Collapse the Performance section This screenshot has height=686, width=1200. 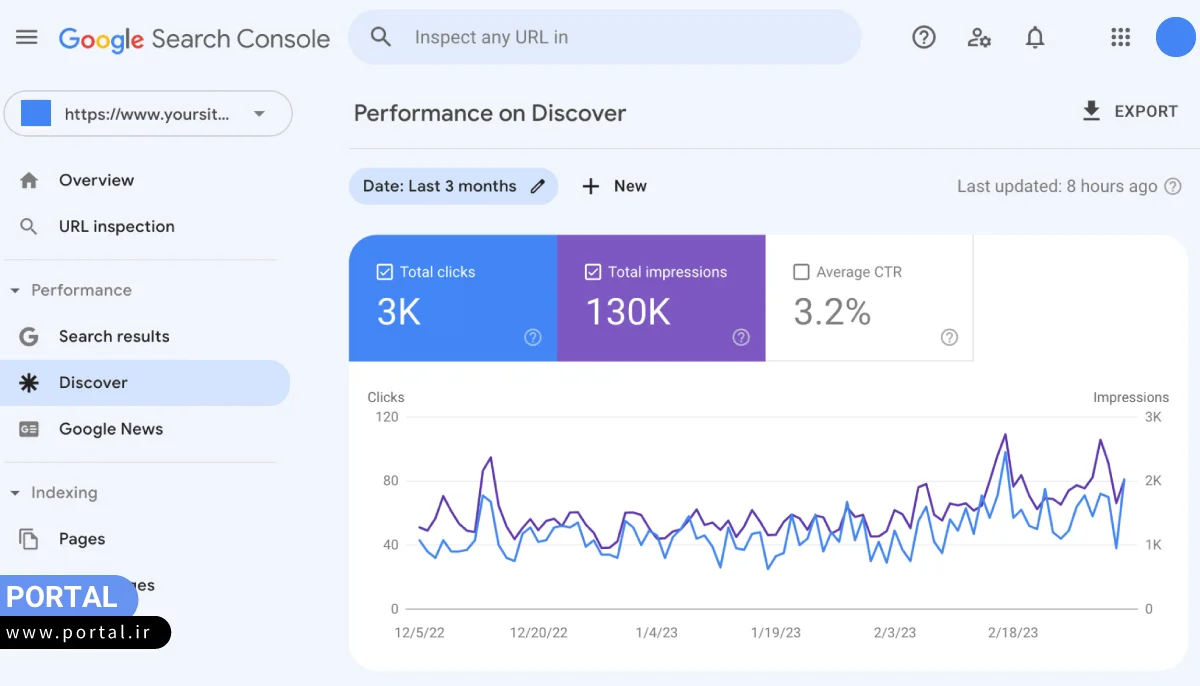click(15, 291)
